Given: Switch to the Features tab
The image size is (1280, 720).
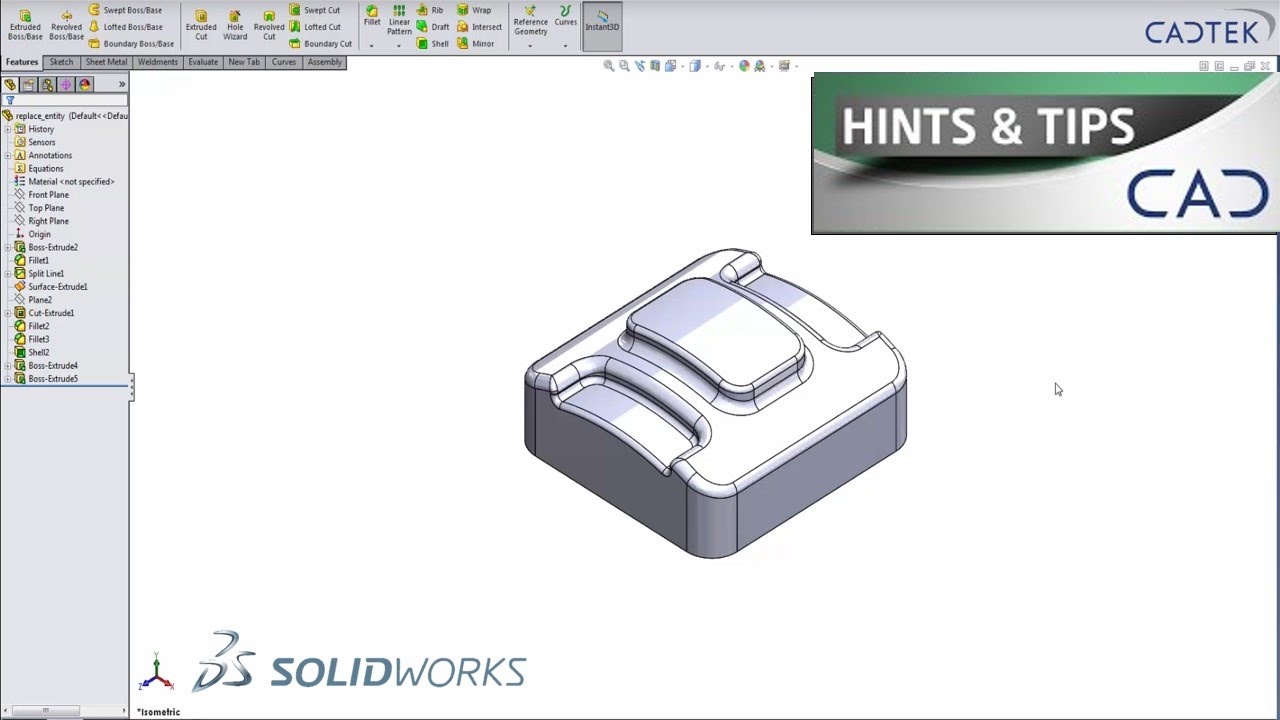Looking at the screenshot, I should click(22, 62).
